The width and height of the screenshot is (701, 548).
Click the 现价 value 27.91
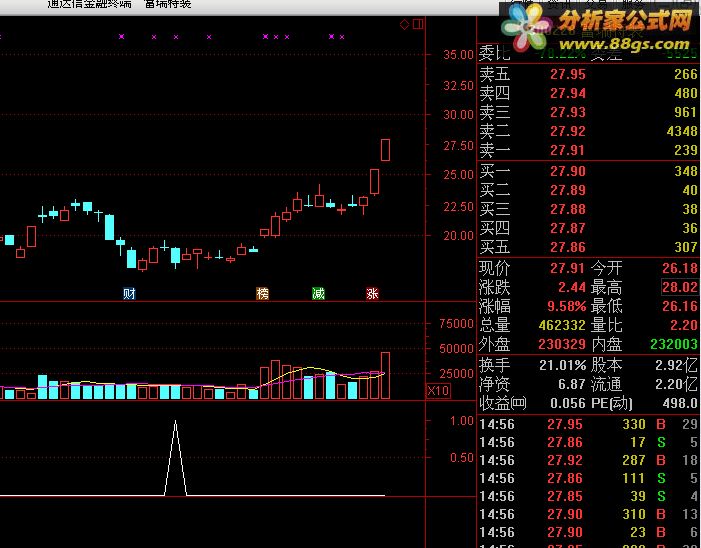coord(567,268)
